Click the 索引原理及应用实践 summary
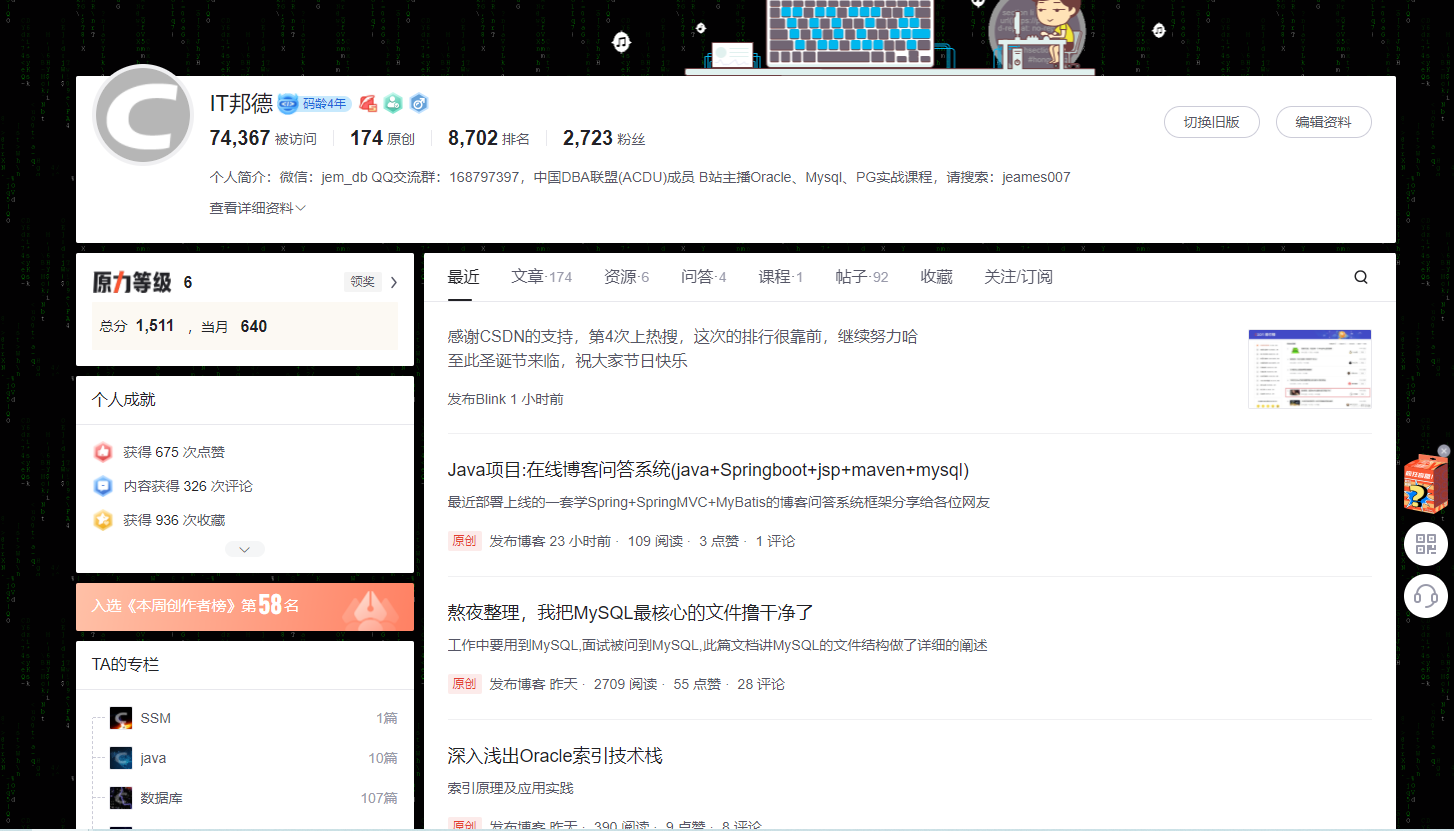Image resolution: width=1454 pixels, height=831 pixels. (x=511, y=788)
